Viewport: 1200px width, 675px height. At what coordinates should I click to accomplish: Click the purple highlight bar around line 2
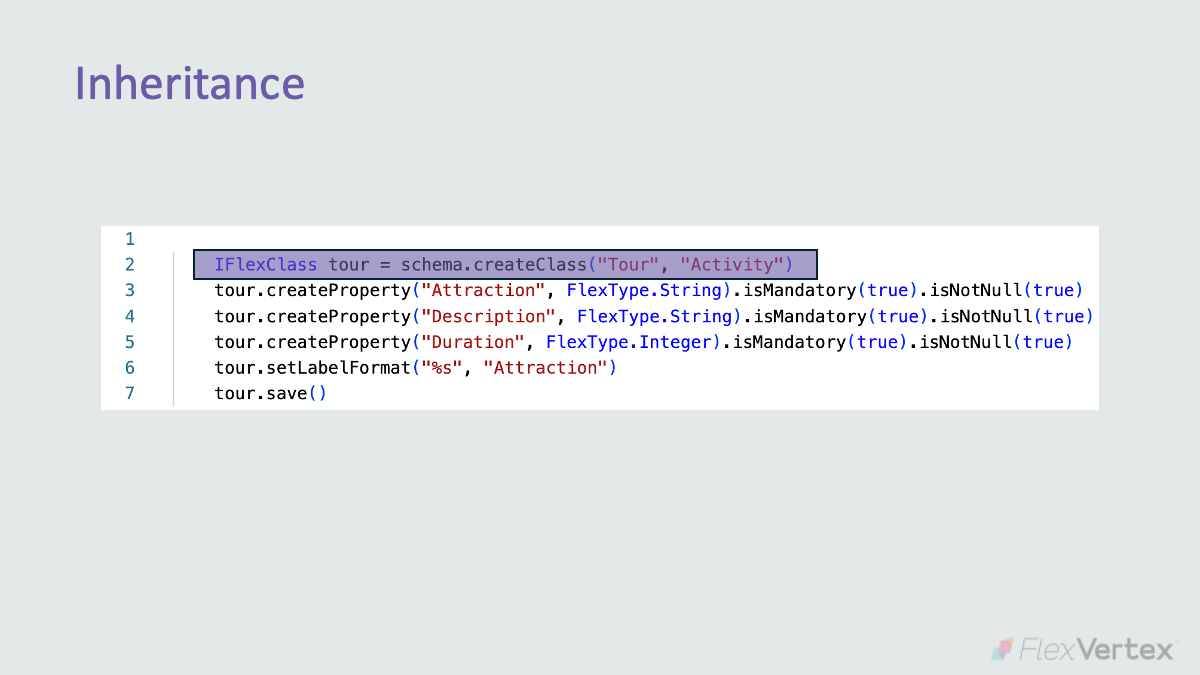coord(505,264)
